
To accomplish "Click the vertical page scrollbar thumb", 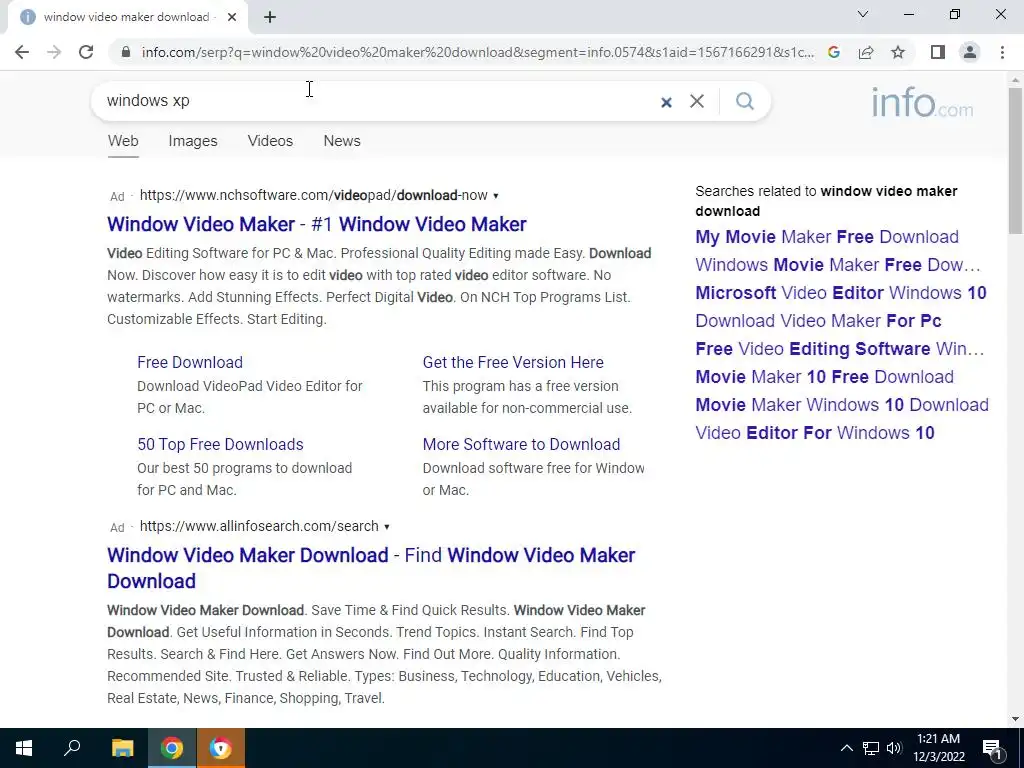I will pyautogui.click(x=1015, y=160).
